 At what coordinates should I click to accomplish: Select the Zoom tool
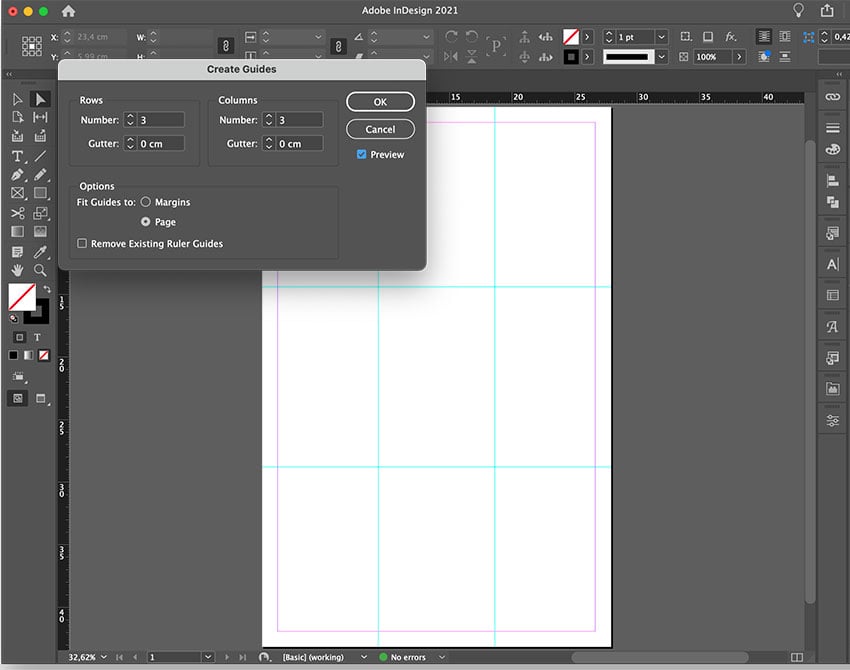coord(40,269)
